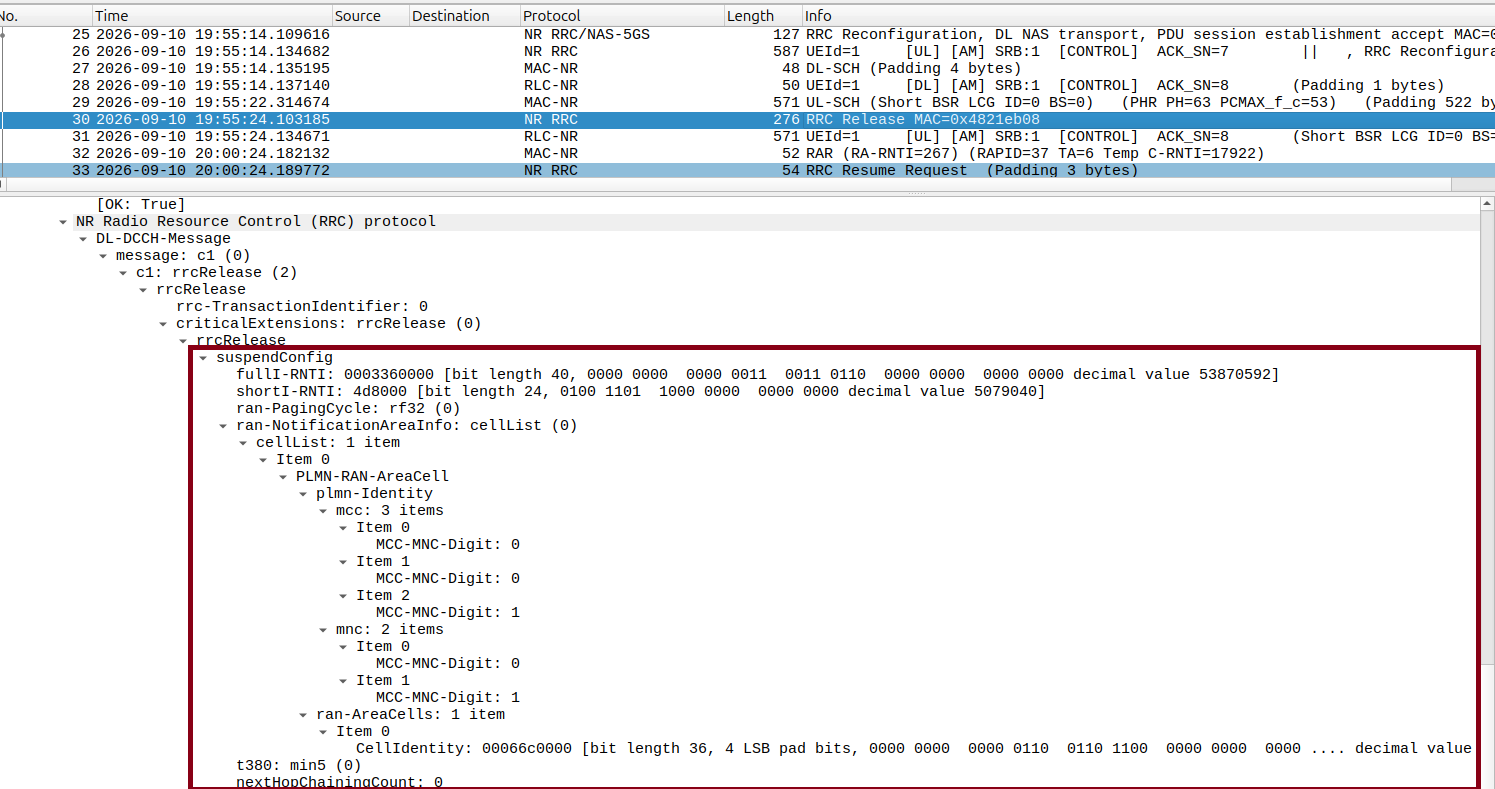The image size is (1495, 789).
Task: Sort by Info column header
Action: click(x=1148, y=16)
